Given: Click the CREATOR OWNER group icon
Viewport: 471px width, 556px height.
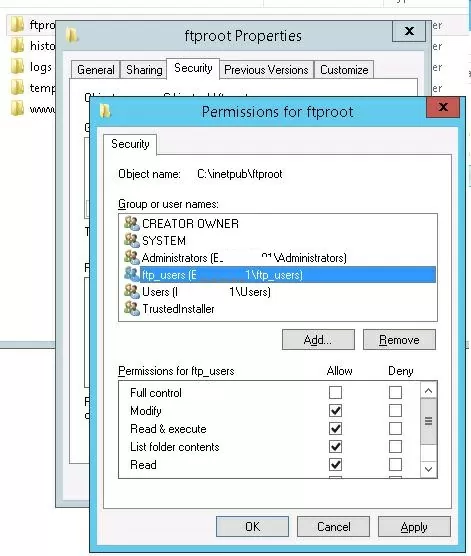Looking at the screenshot, I should point(132,223).
